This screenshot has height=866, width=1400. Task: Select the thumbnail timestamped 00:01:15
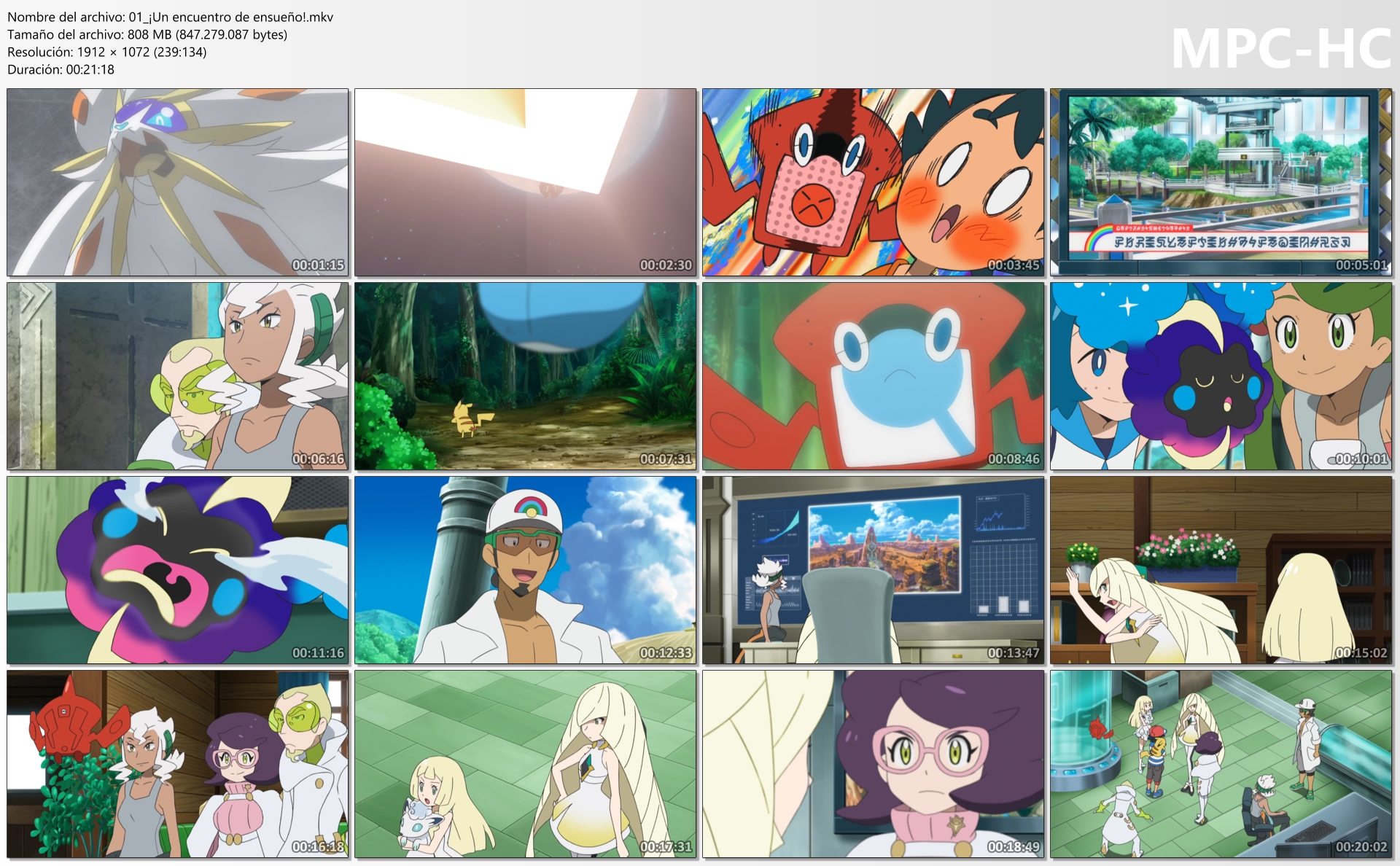coord(178,182)
